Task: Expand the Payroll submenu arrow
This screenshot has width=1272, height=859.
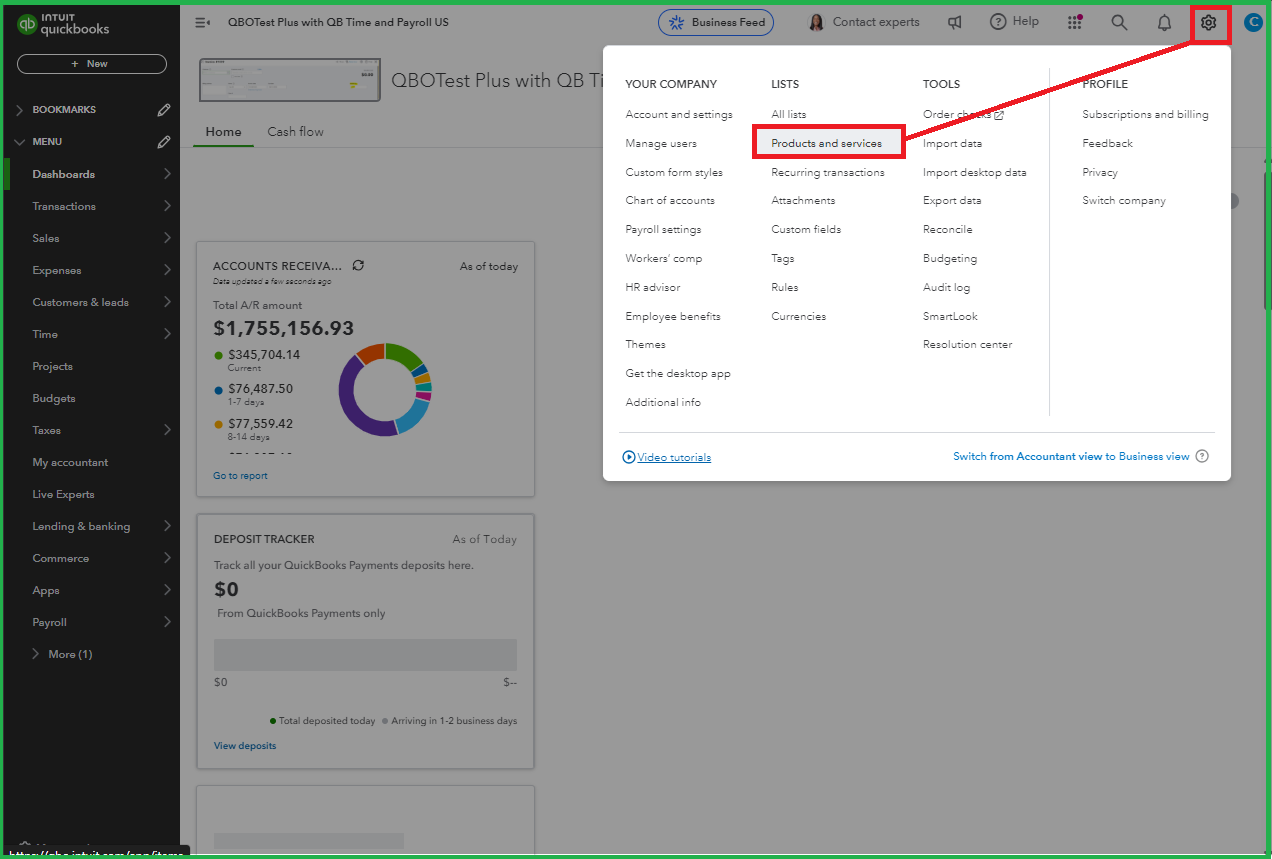Action: click(x=167, y=622)
